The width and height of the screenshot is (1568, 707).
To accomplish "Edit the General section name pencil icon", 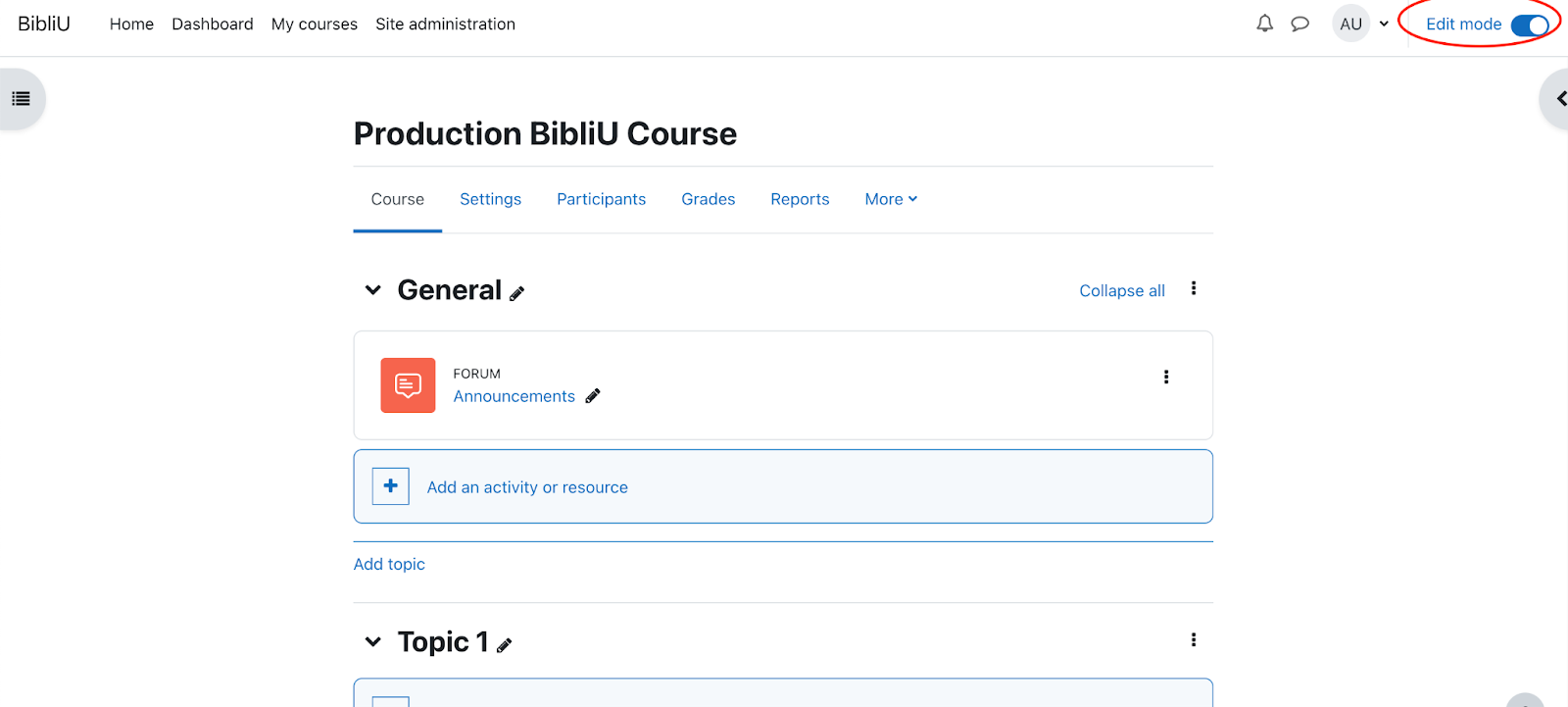I will pyautogui.click(x=517, y=293).
